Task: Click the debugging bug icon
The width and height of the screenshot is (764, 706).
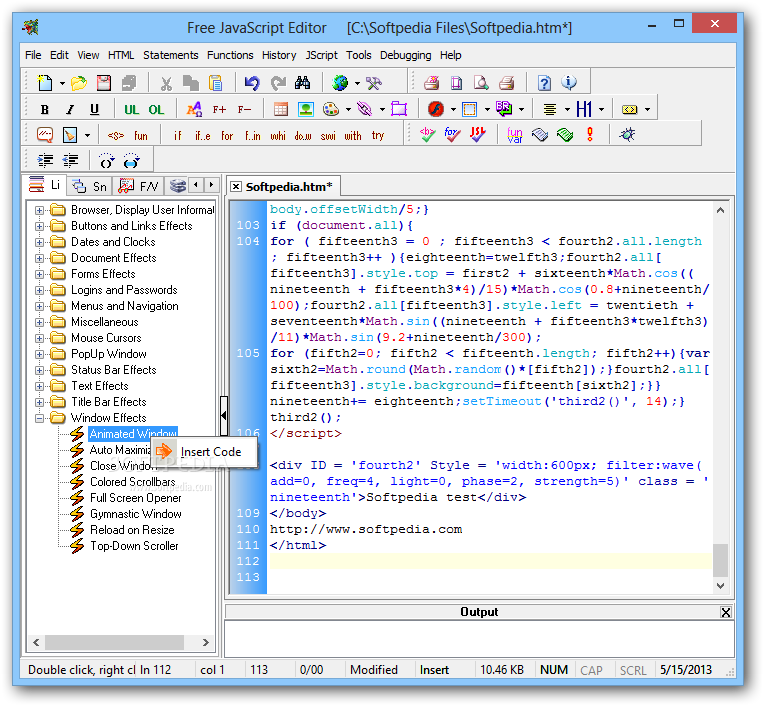Action: point(627,134)
